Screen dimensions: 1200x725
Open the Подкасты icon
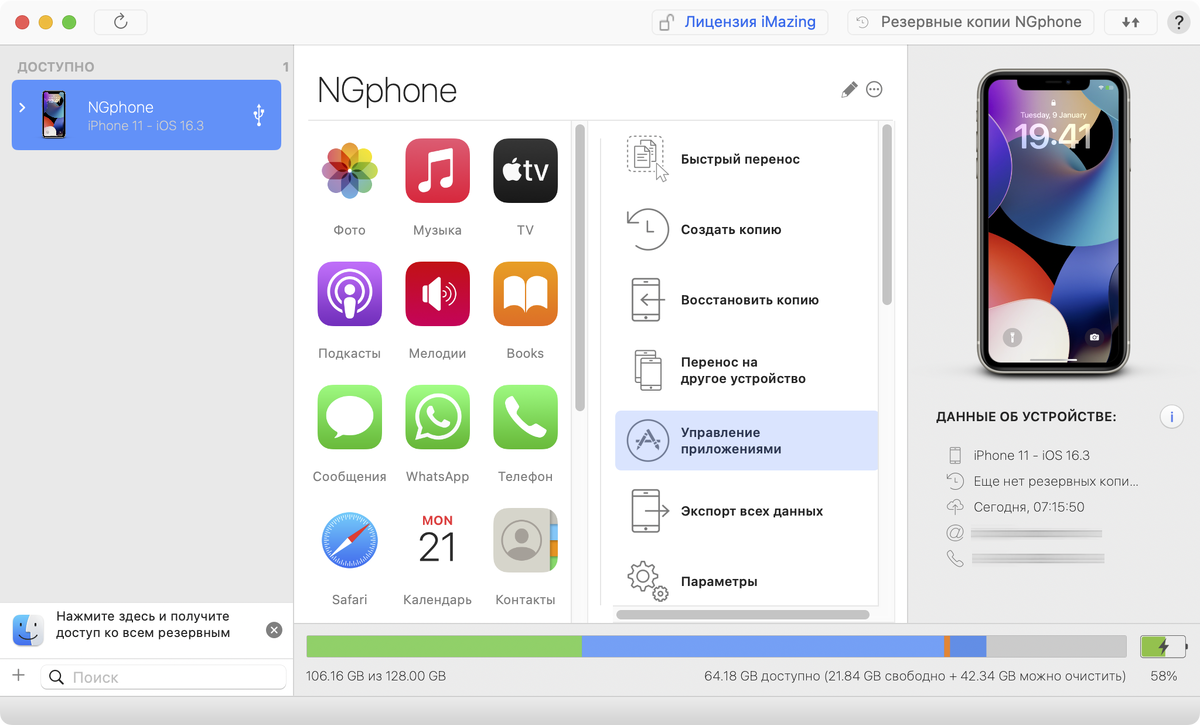[x=349, y=294]
